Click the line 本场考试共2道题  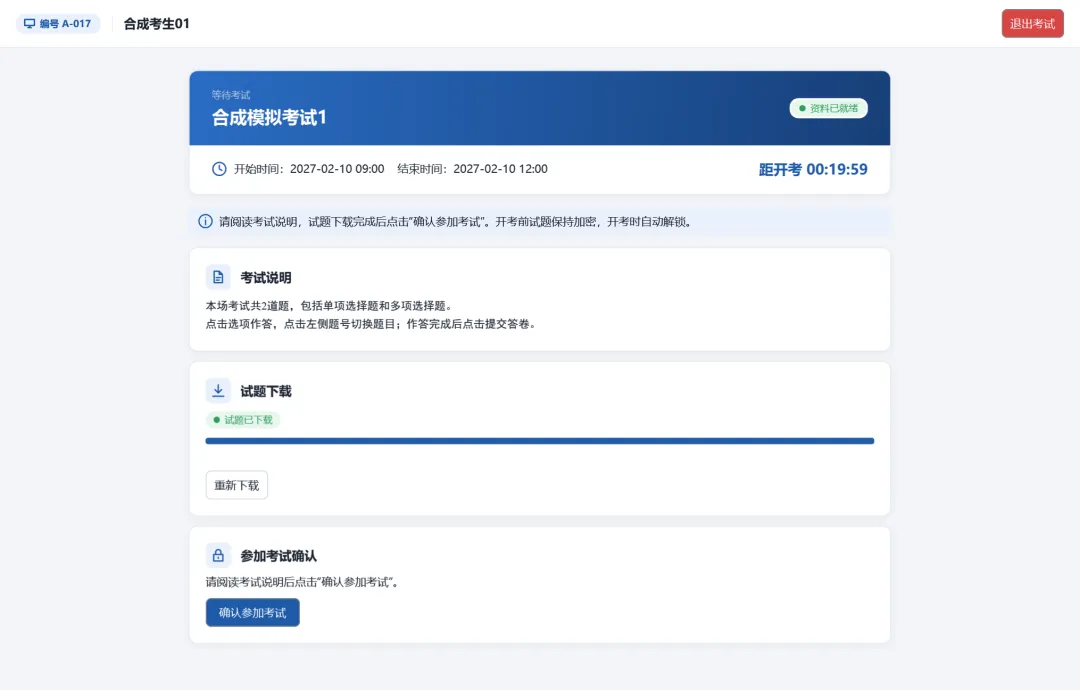click(329, 306)
